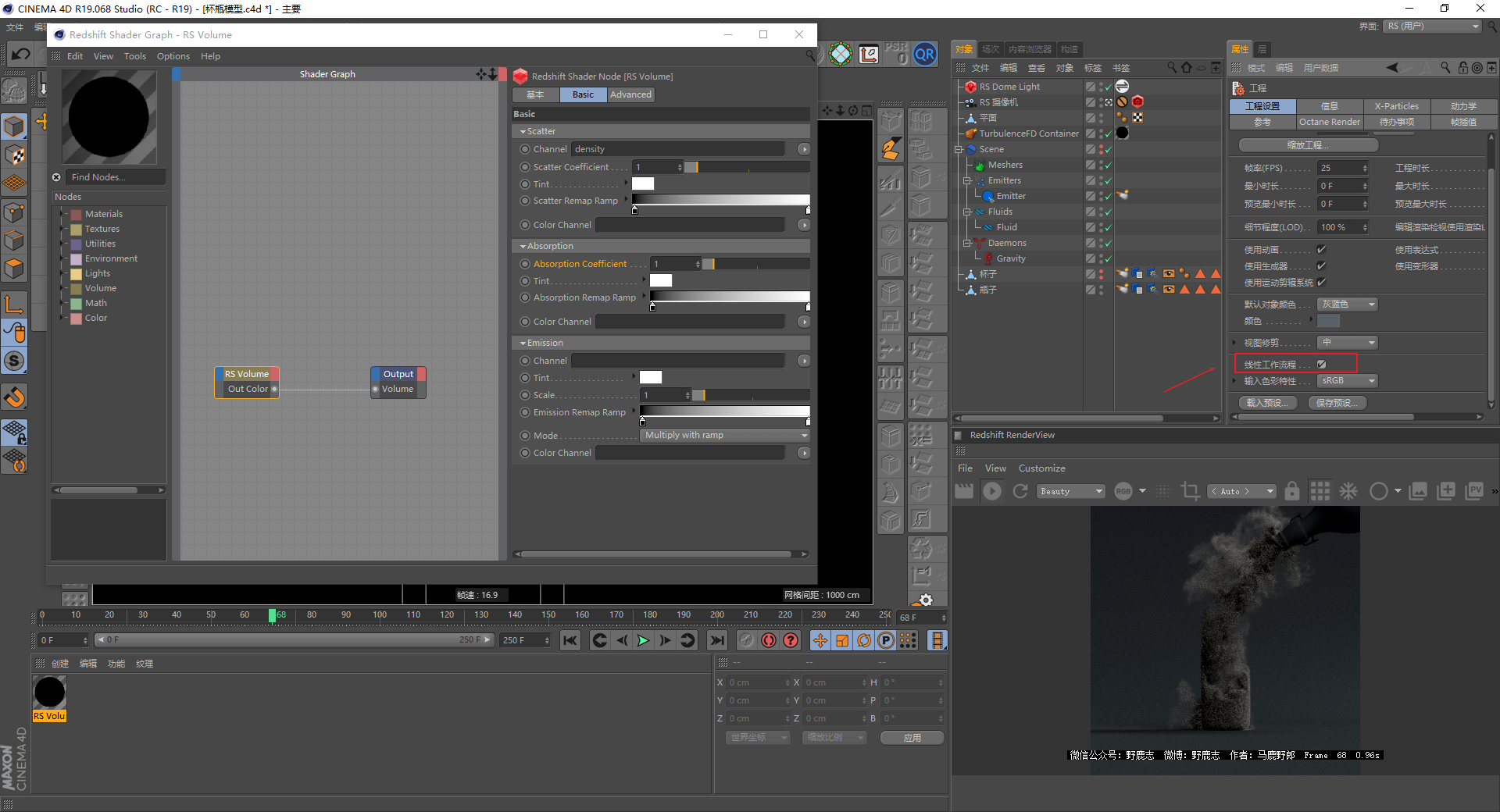Switch to the Advanced tab
The height and width of the screenshot is (812, 1500).
(x=630, y=94)
